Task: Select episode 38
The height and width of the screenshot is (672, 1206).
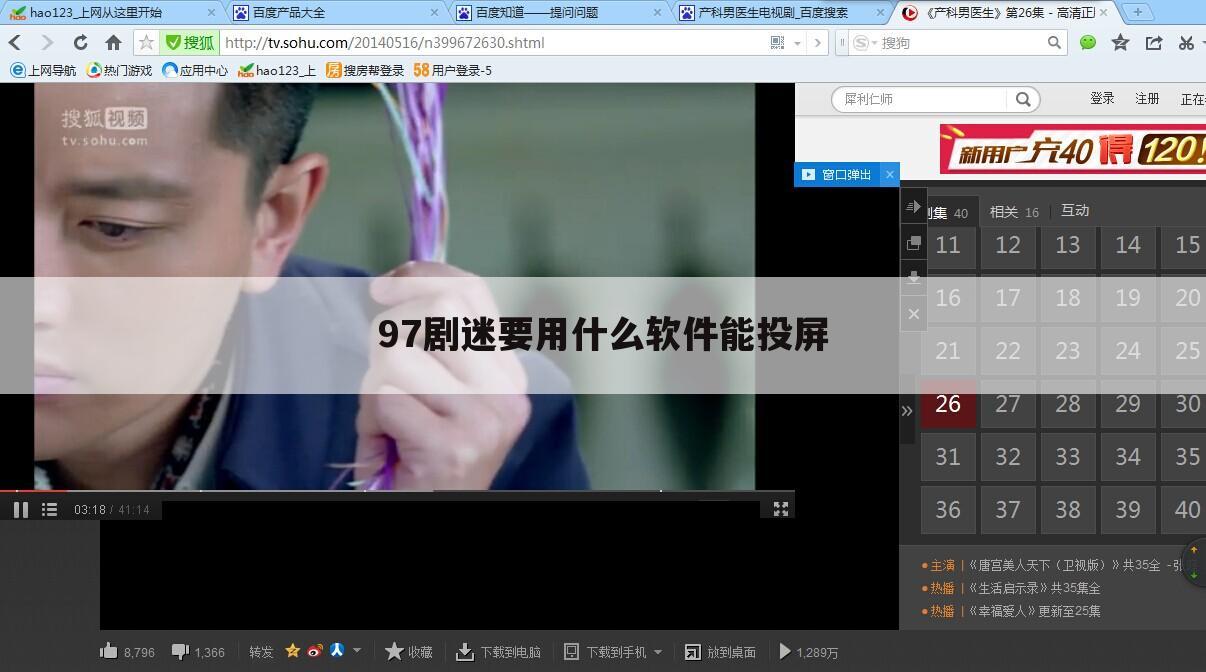Action: coord(1068,510)
